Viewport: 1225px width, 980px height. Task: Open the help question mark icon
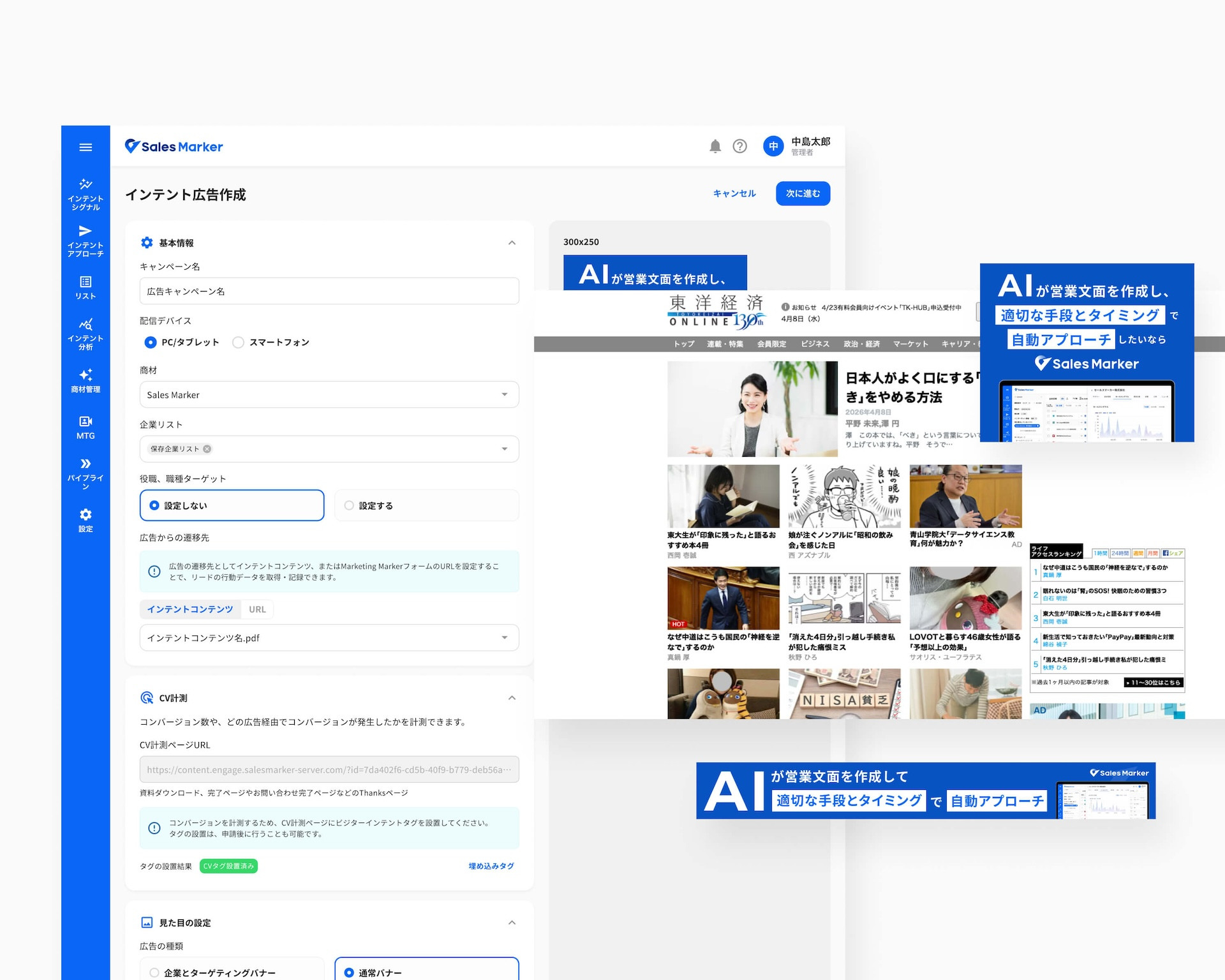tap(739, 146)
